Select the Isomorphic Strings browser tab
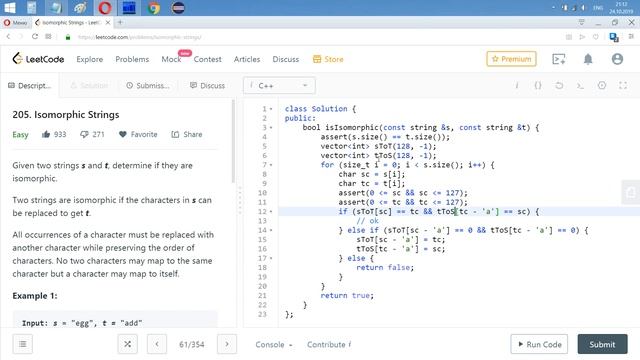This screenshot has width=640, height=360. (72, 22)
